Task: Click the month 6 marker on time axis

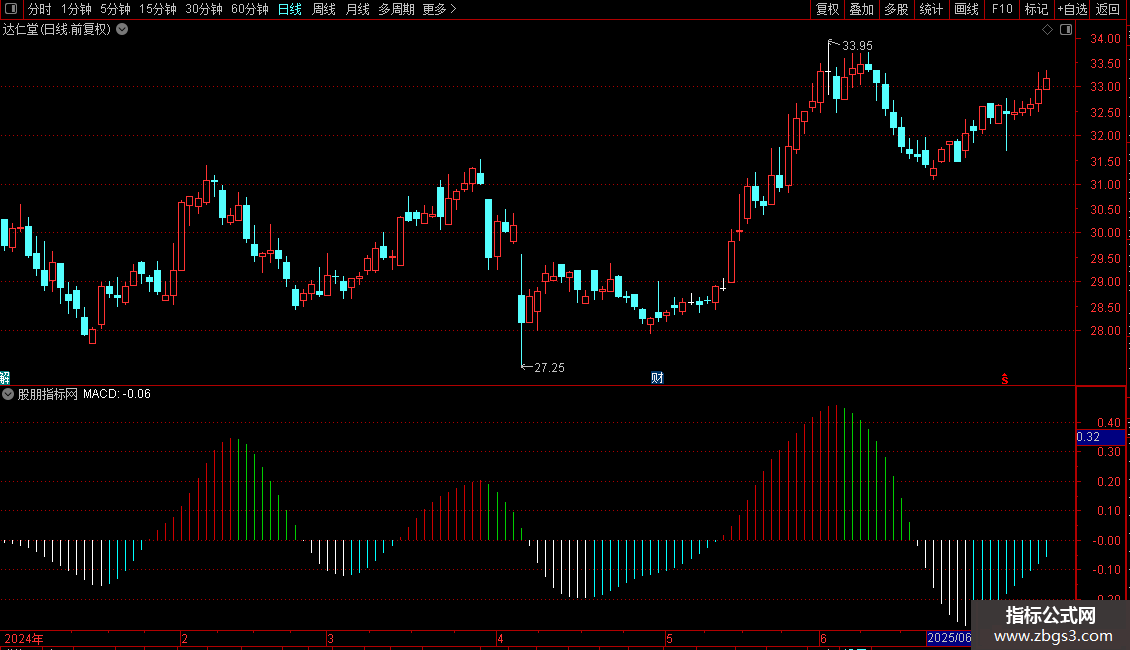Action: point(823,638)
